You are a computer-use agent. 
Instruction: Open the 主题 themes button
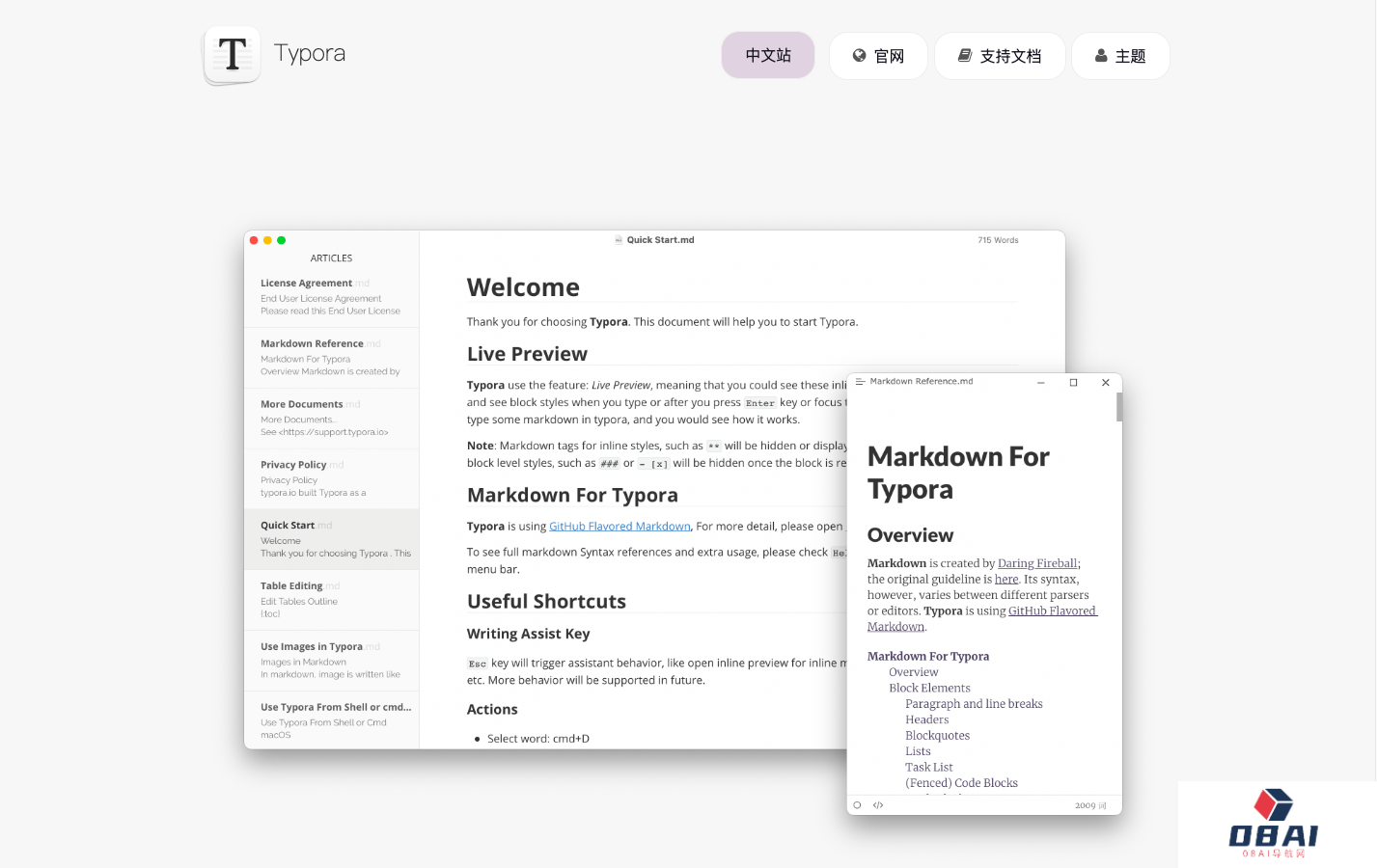coord(1120,56)
